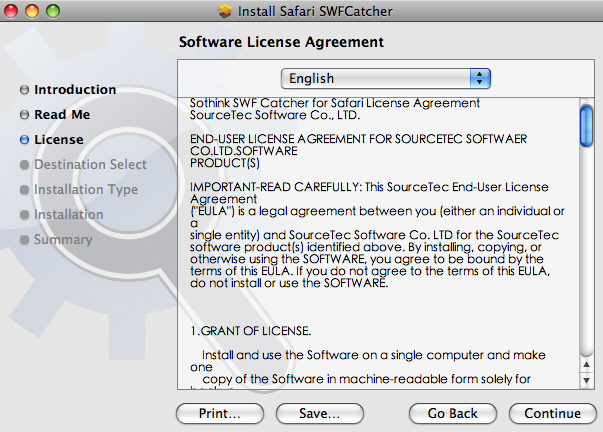This screenshot has width=603, height=432.
Task: Click the 'Install Safari SWFCatcher' window title
Action: pos(315,11)
